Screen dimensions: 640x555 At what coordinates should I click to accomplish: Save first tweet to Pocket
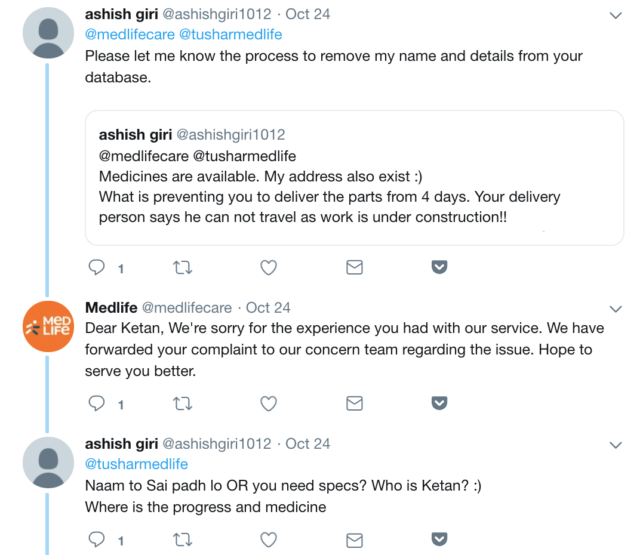[438, 268]
